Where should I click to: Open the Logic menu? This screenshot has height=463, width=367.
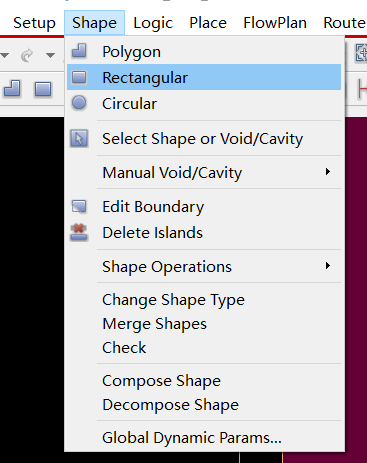[x=153, y=23]
